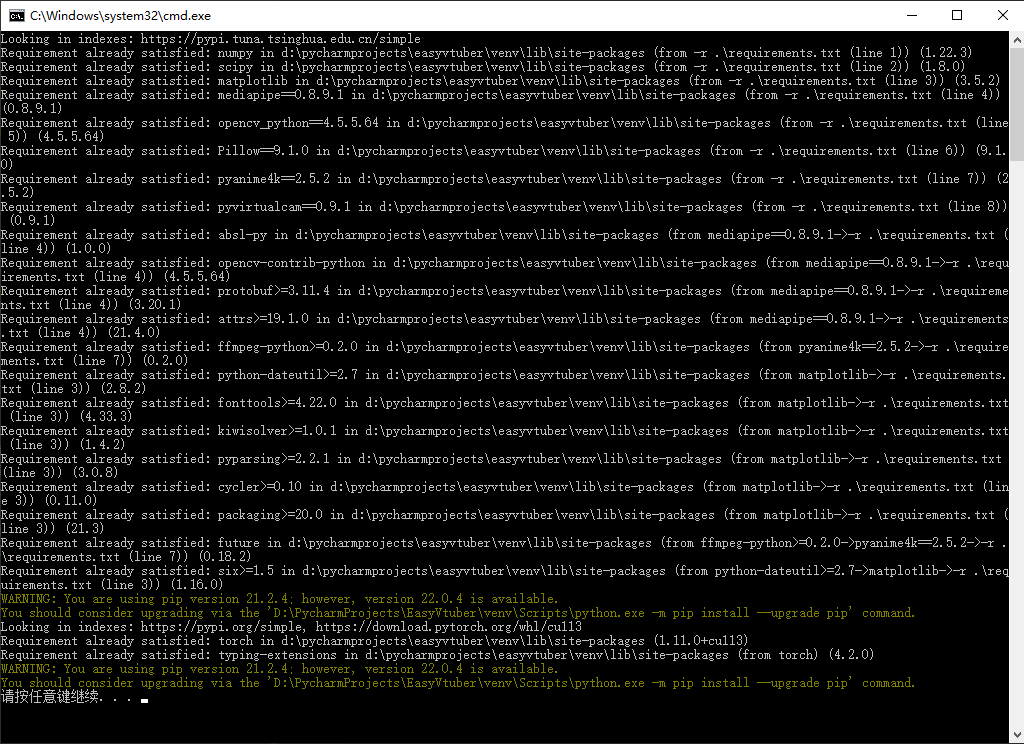This screenshot has height=744, width=1024.
Task: Click the fonttools>=4.22.0 text
Action: (277, 404)
